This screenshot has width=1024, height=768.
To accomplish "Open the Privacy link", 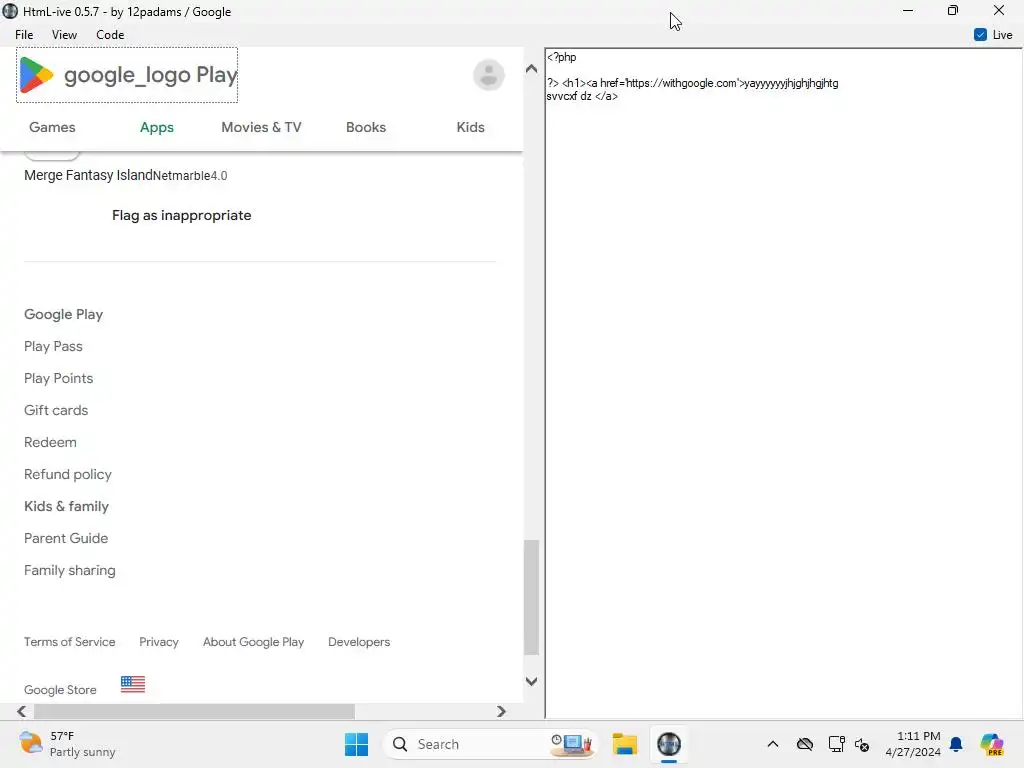I will pos(159,642).
